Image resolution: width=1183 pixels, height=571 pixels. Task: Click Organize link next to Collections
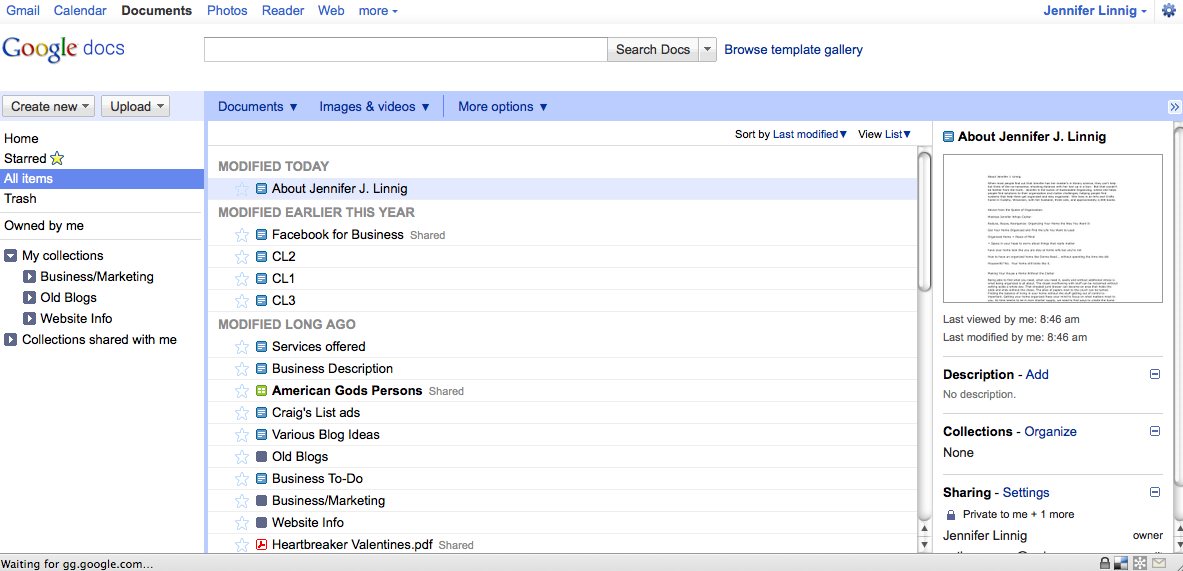1050,431
